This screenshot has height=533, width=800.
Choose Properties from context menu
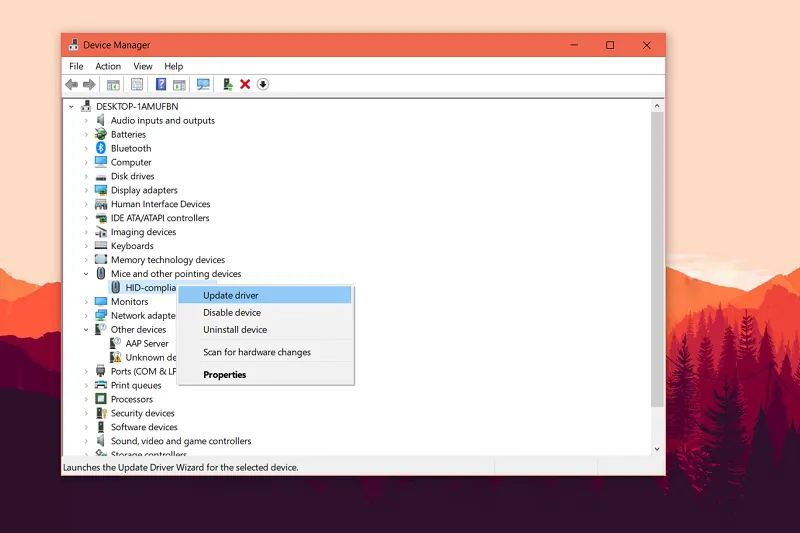coord(265,374)
